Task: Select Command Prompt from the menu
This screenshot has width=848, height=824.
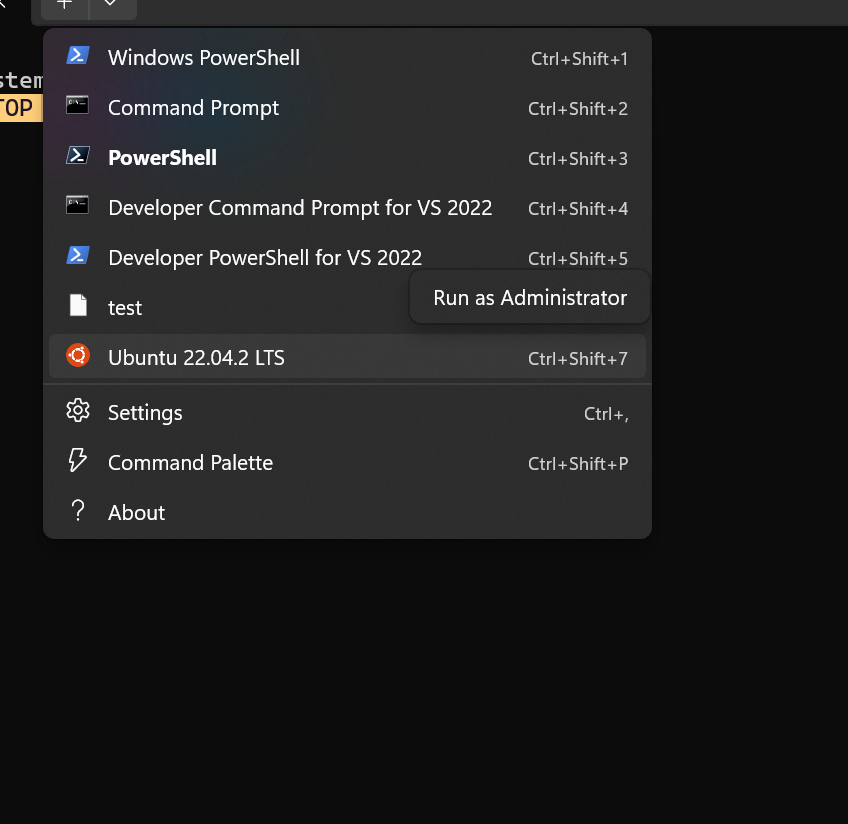Action: tap(193, 107)
